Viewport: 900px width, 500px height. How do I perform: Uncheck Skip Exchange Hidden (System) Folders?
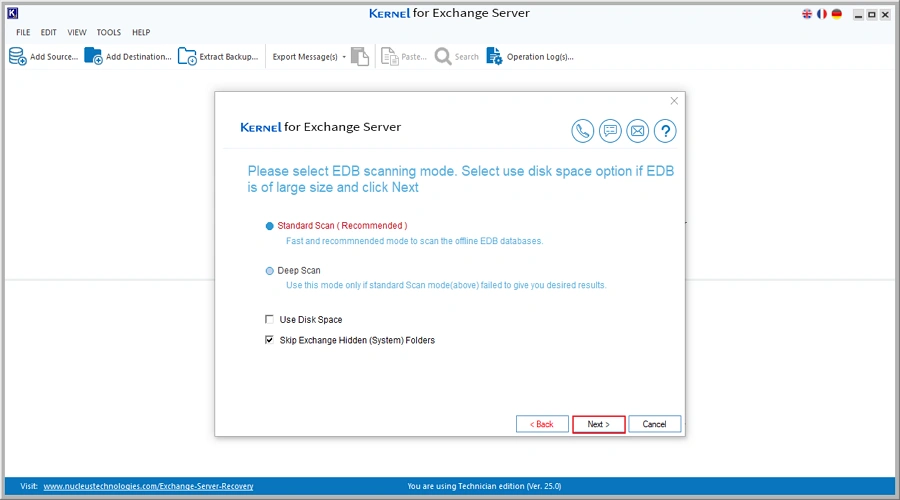(269, 340)
